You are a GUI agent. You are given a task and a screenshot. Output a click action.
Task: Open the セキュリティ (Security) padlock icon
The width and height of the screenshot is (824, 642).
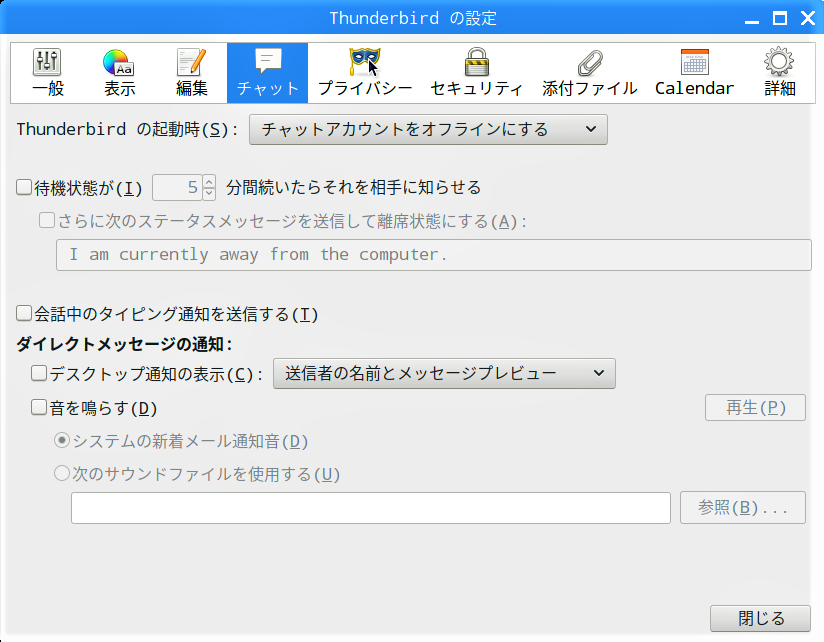[x=477, y=73]
